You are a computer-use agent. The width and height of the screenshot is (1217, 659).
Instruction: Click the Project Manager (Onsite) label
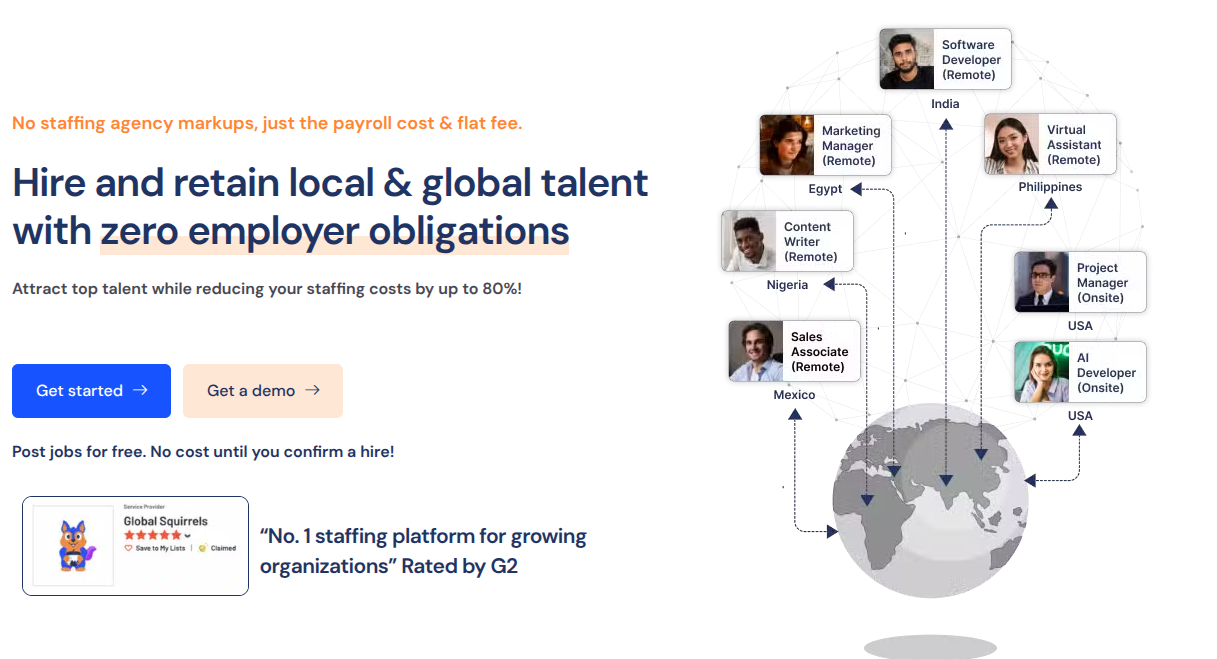[x=1102, y=283]
